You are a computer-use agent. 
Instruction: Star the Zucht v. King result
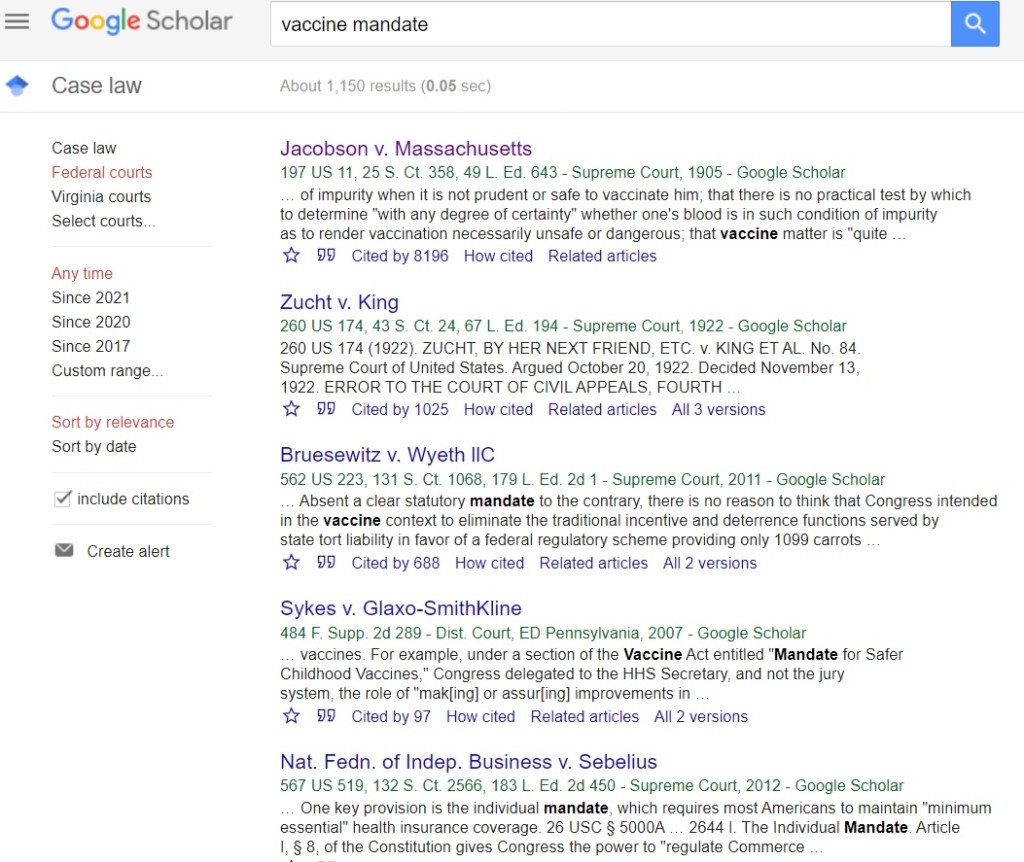[291, 409]
